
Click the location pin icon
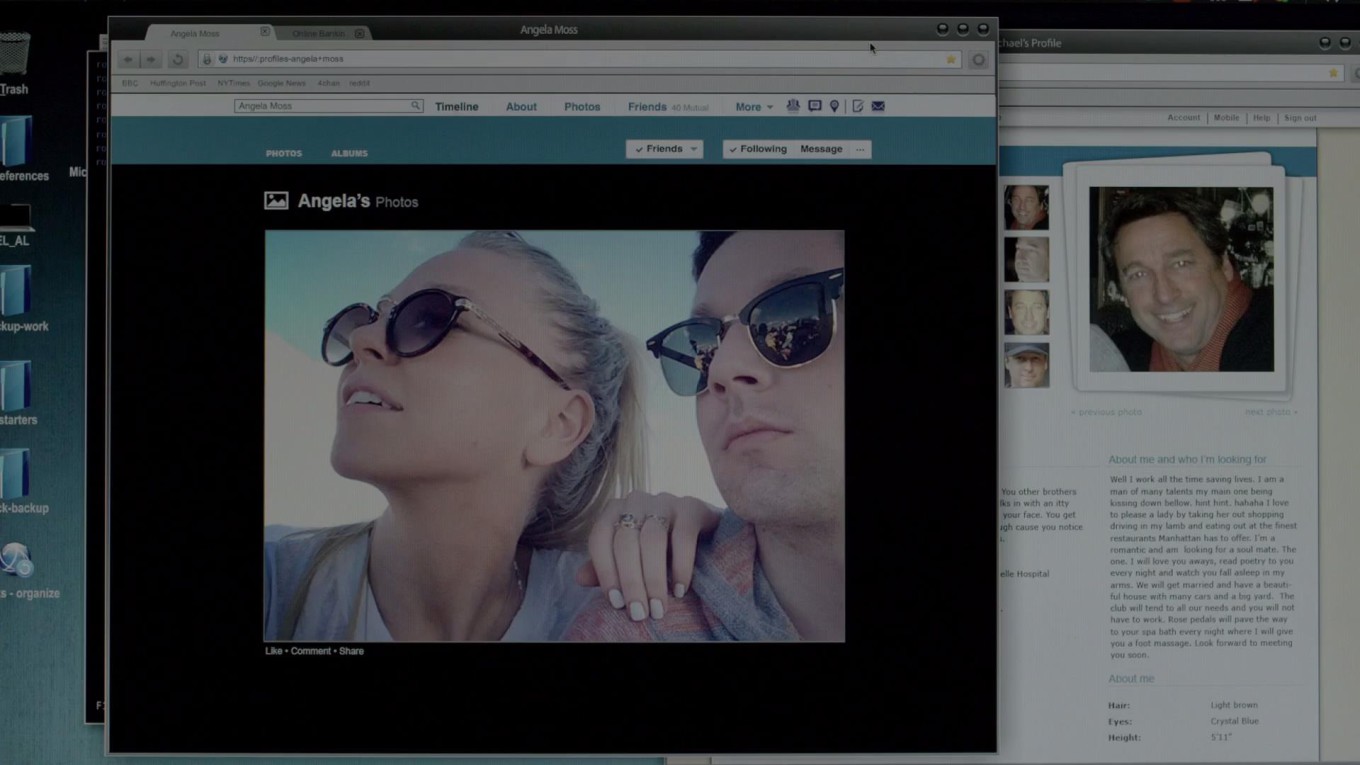click(x=834, y=106)
